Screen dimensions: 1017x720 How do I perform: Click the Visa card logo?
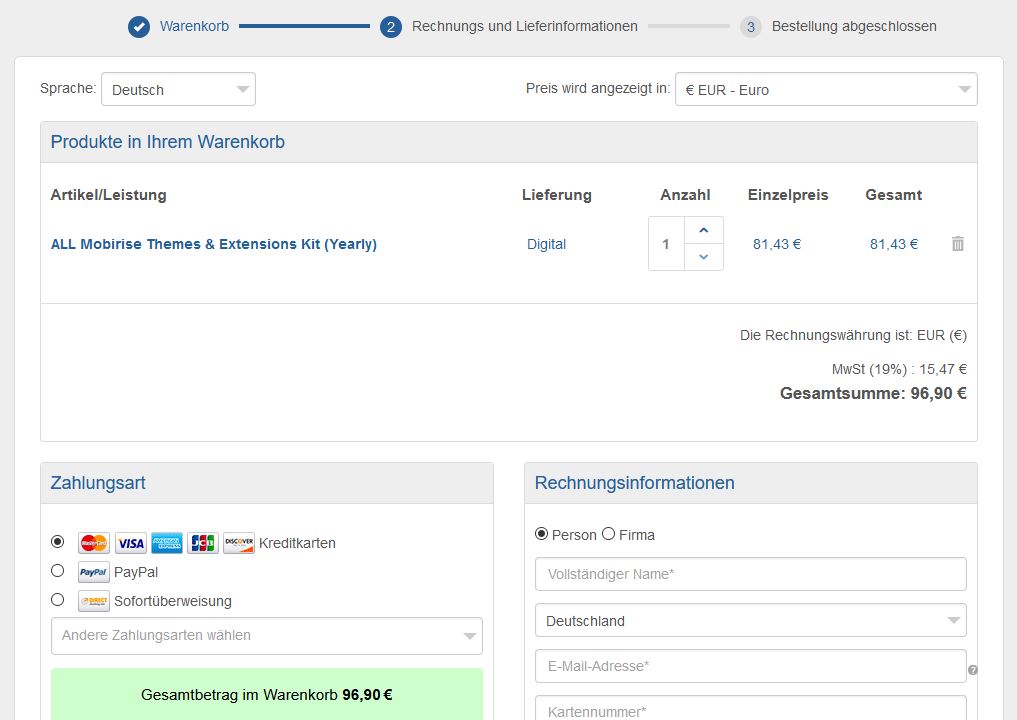[130, 543]
